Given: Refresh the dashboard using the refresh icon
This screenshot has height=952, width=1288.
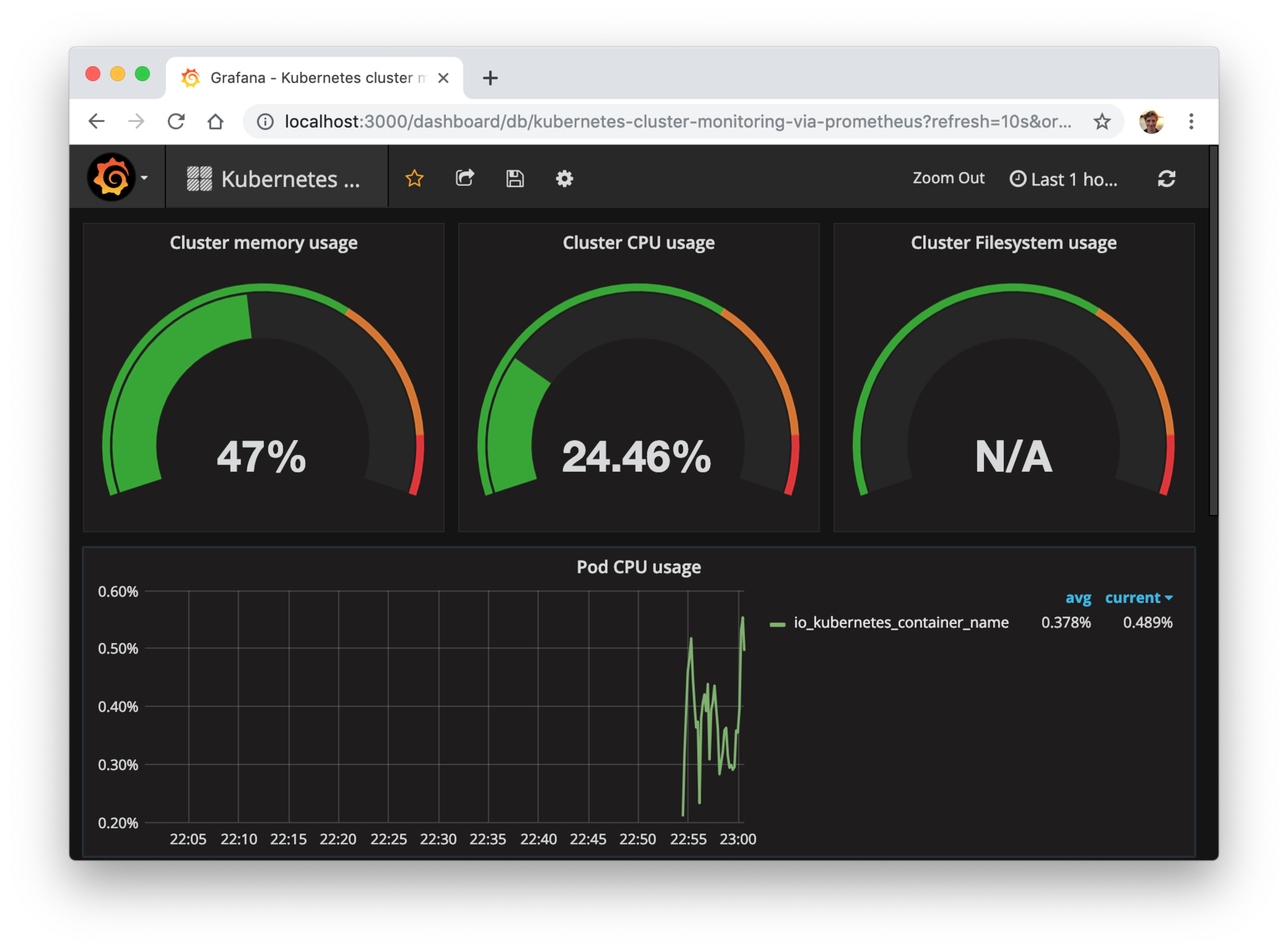Looking at the screenshot, I should [1167, 178].
